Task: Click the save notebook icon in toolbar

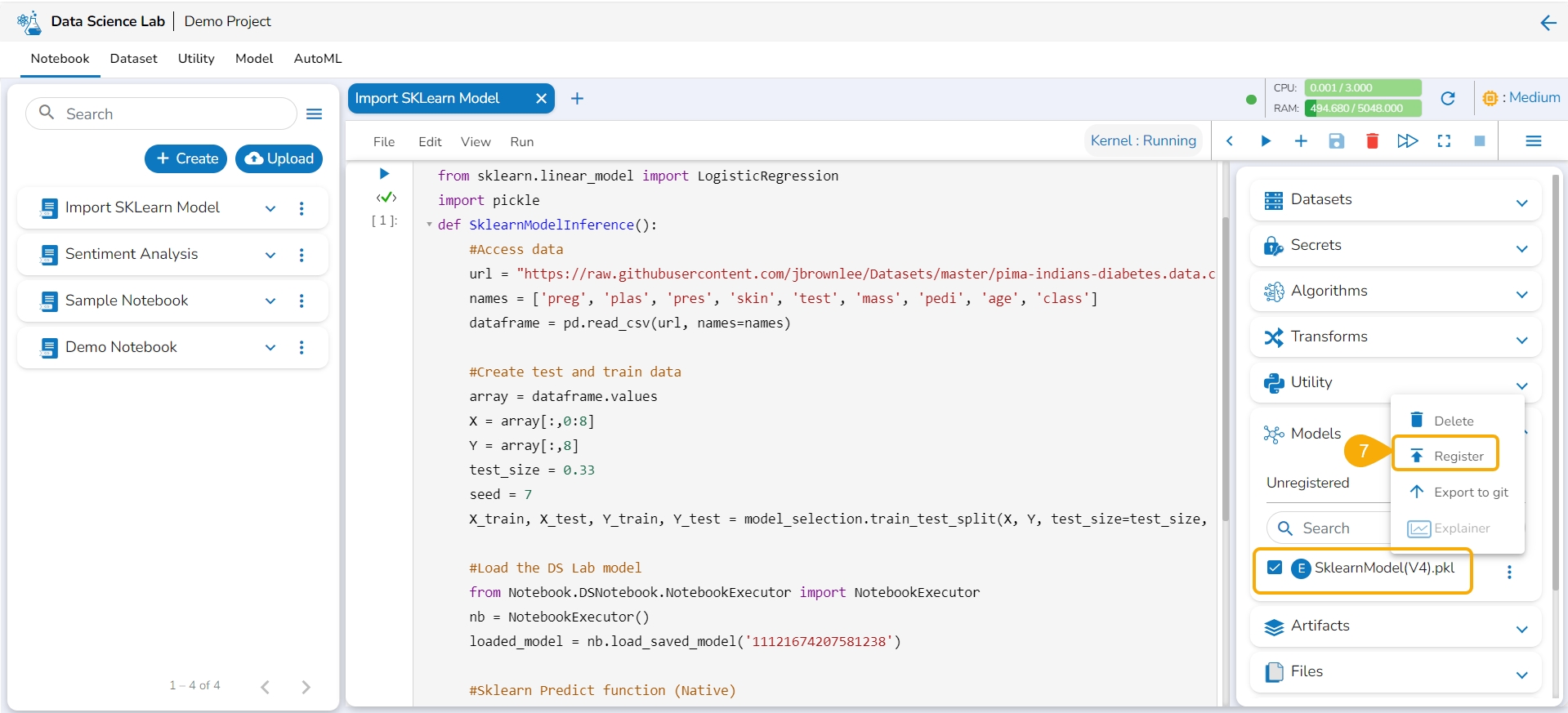Action: pos(1336,141)
